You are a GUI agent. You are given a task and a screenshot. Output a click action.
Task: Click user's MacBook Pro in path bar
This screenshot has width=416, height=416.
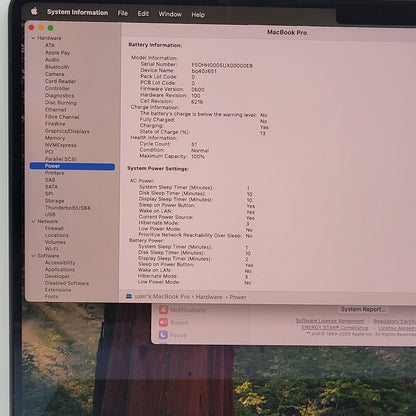tap(162, 296)
